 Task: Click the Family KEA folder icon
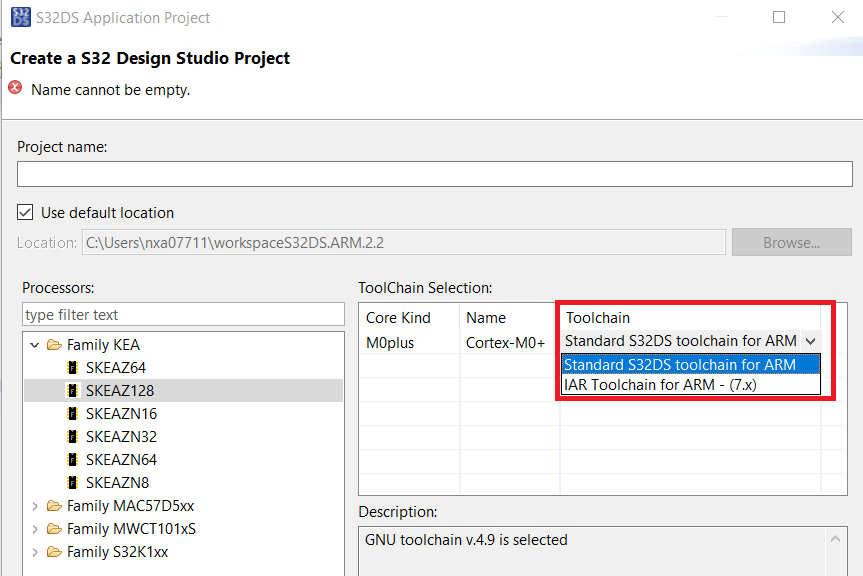click(54, 345)
